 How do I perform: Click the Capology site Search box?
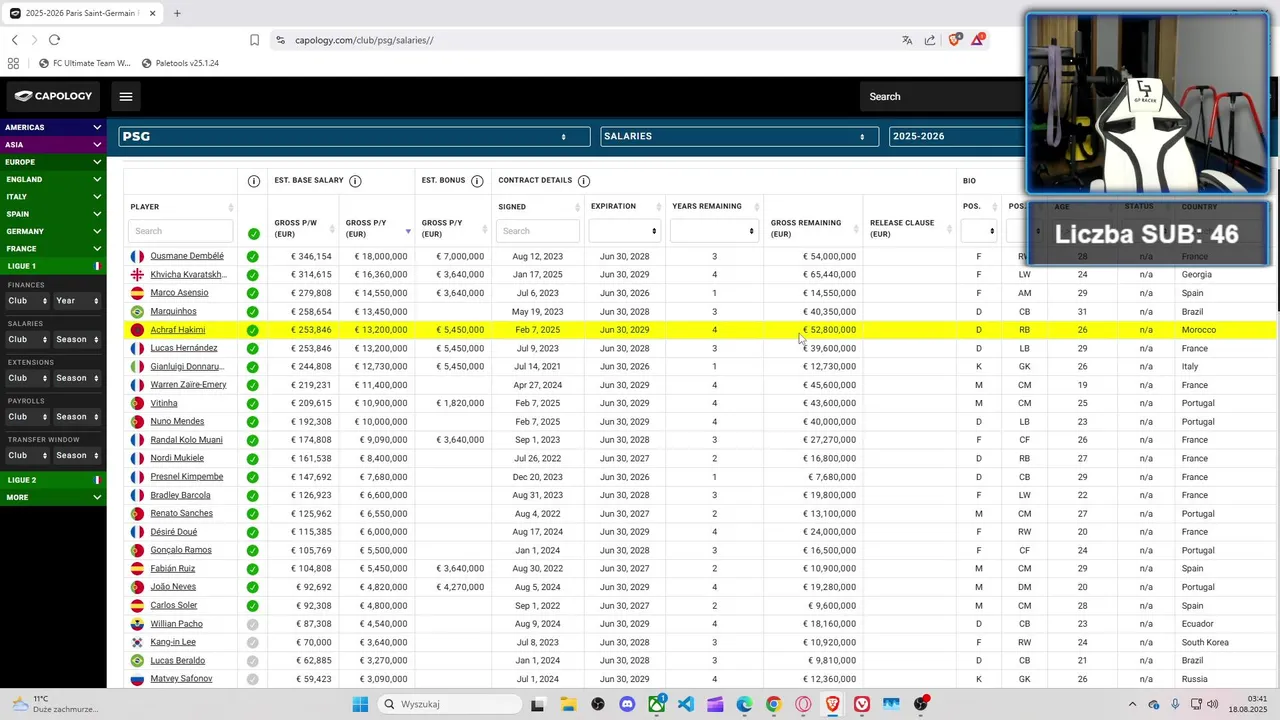click(x=940, y=97)
